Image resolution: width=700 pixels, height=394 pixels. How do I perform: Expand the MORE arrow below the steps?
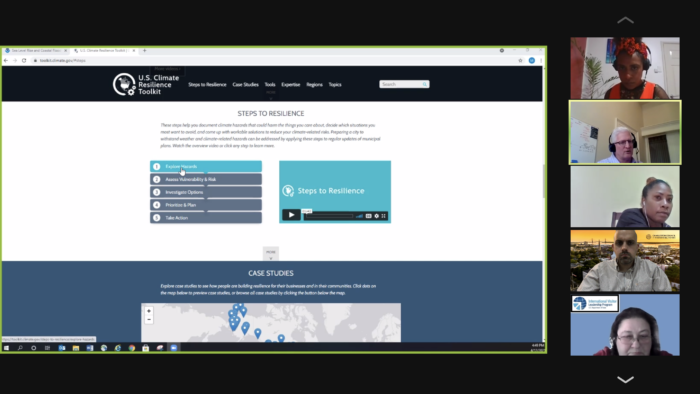(x=271, y=254)
